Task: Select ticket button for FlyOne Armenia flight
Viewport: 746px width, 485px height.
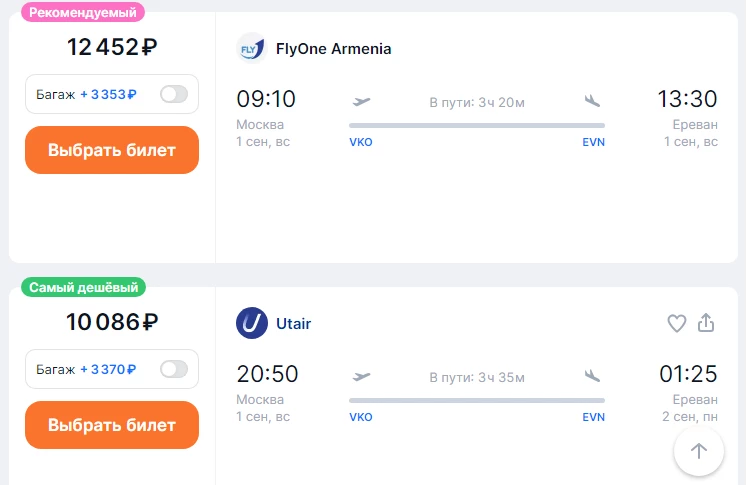Action: (x=112, y=150)
